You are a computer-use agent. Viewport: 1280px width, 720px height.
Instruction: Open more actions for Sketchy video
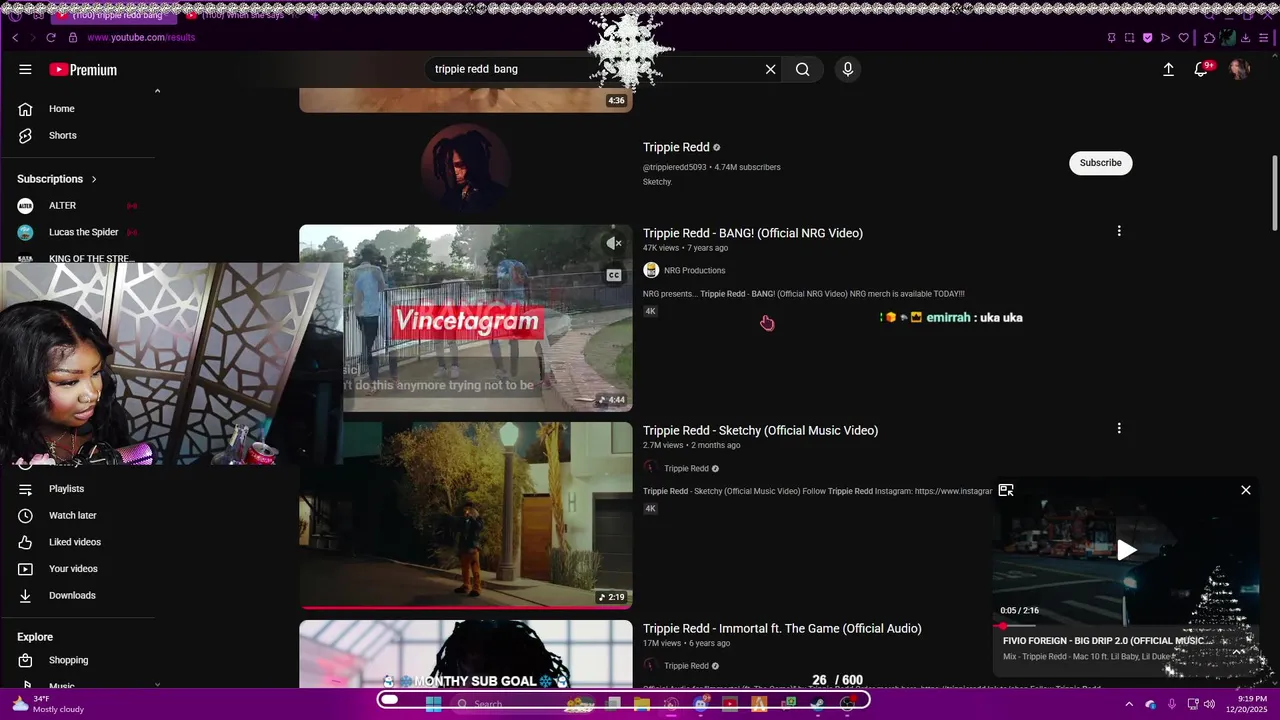[1119, 428]
